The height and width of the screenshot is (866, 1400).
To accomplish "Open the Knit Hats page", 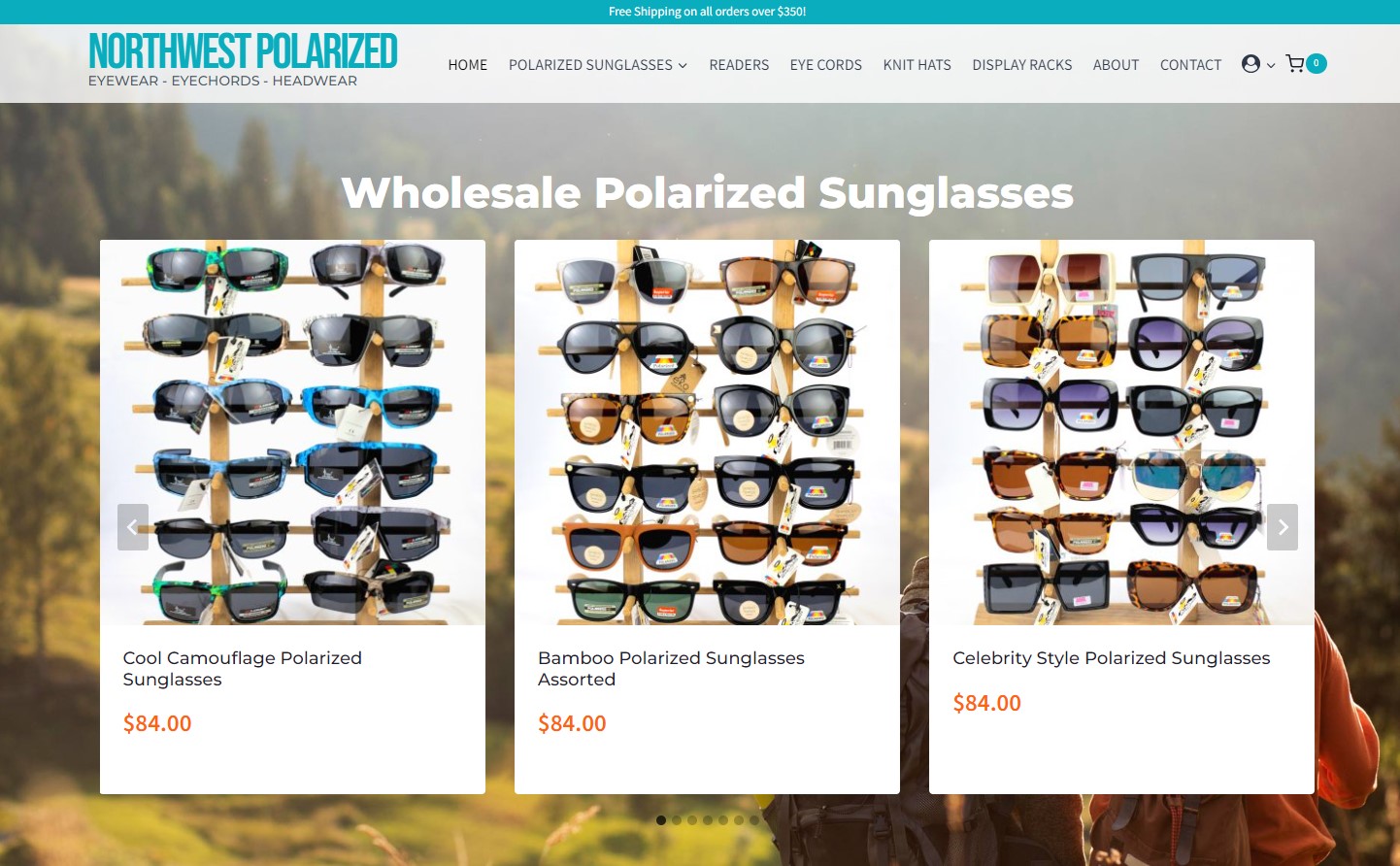I will (x=917, y=65).
